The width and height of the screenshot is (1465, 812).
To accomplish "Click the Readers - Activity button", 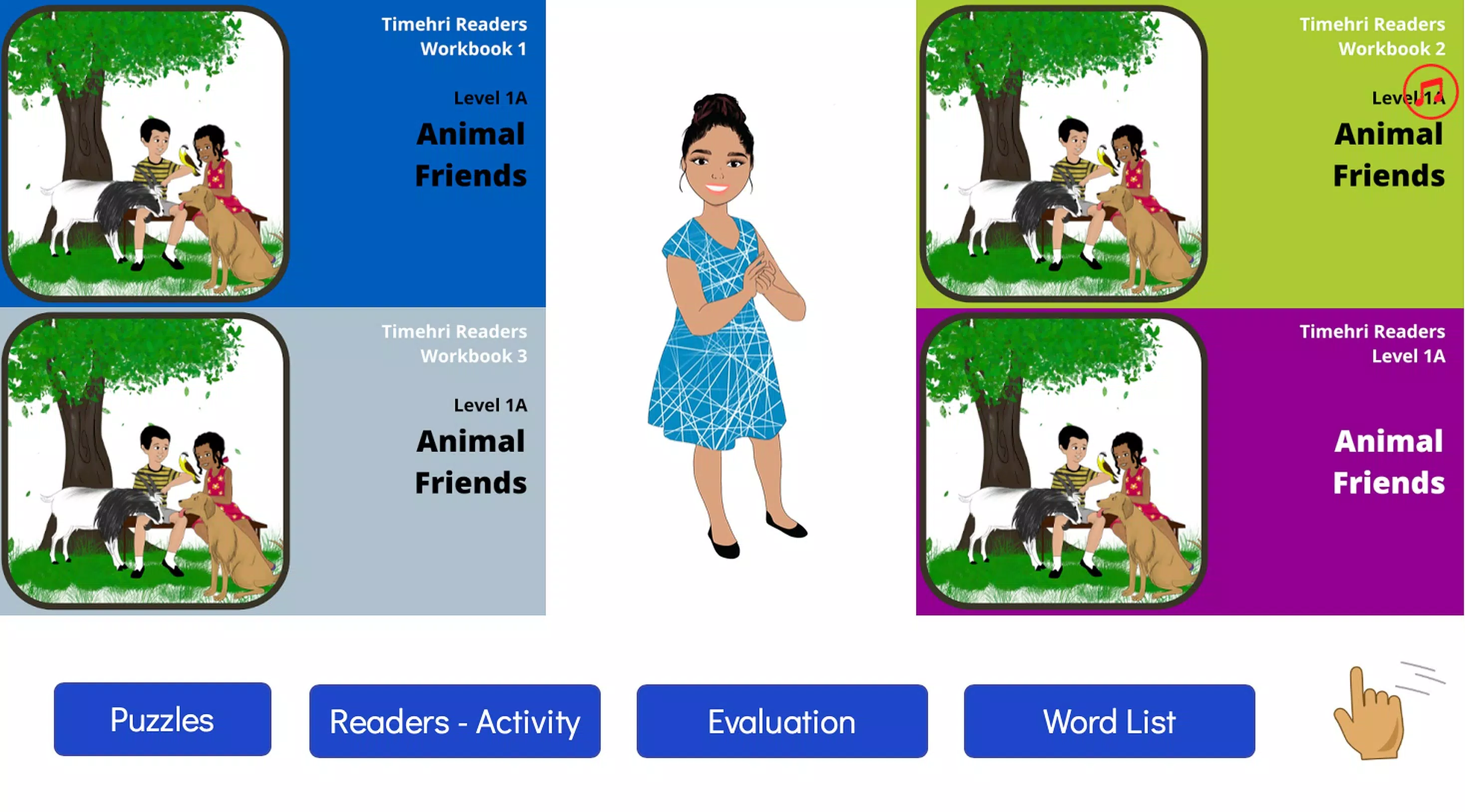I will tap(454, 720).
